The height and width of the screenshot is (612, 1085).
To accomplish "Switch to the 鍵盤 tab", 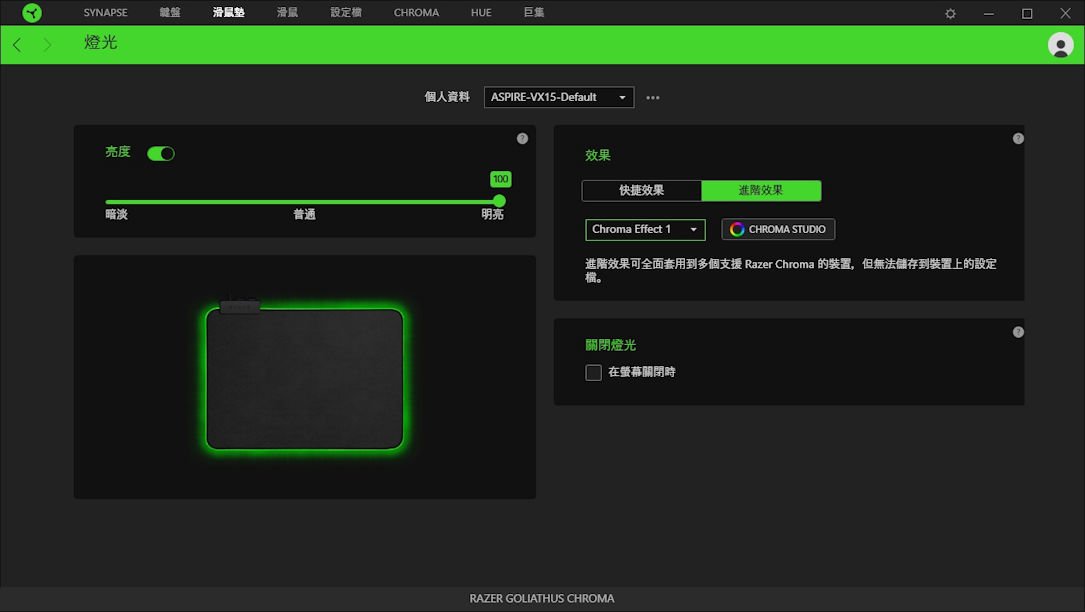I will (x=170, y=12).
